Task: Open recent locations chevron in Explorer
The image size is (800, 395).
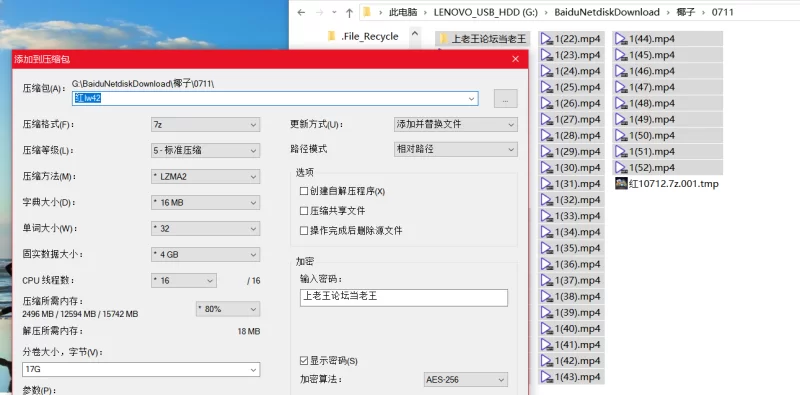Action: click(334, 12)
